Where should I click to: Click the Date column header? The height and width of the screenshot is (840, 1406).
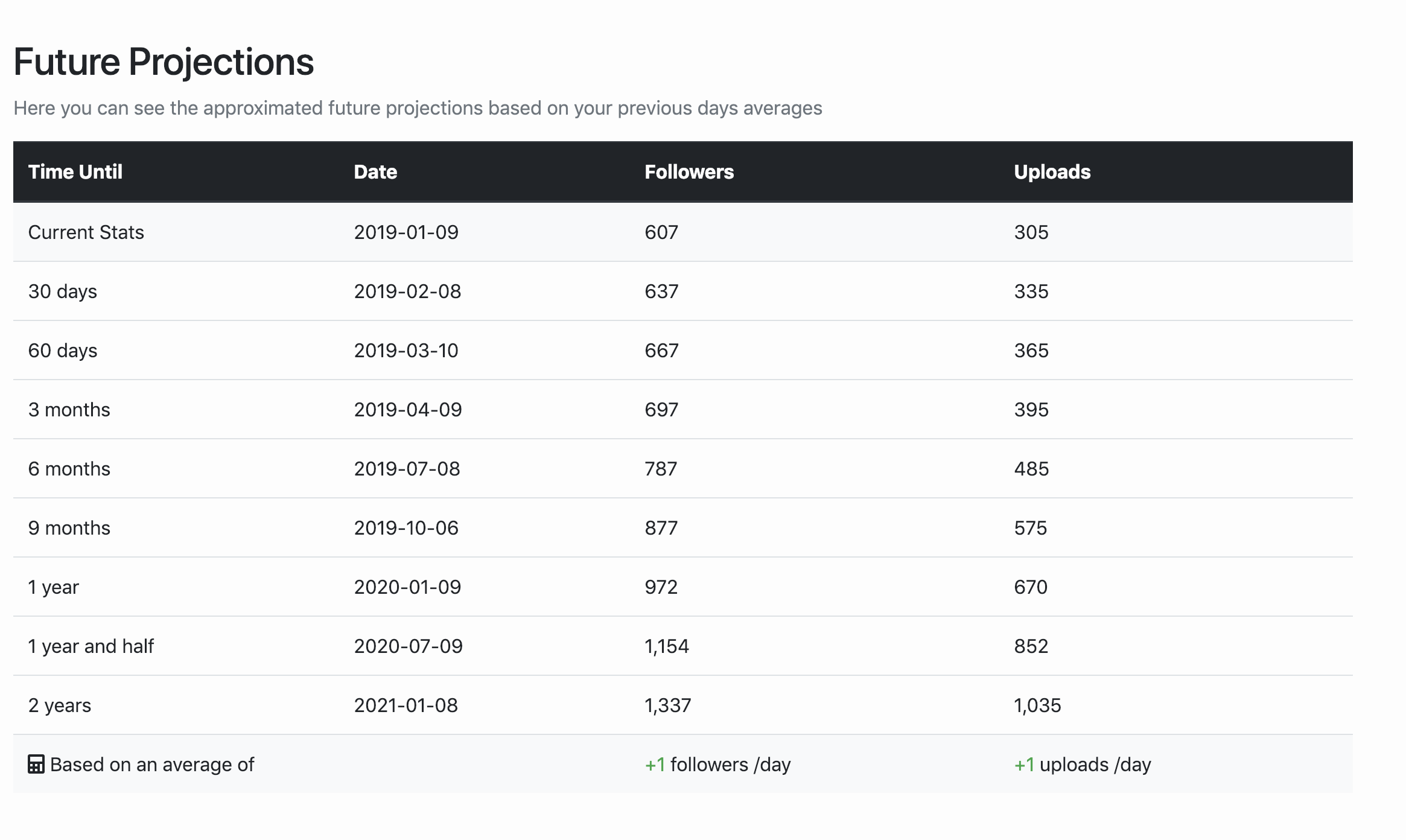pyautogui.click(x=375, y=172)
